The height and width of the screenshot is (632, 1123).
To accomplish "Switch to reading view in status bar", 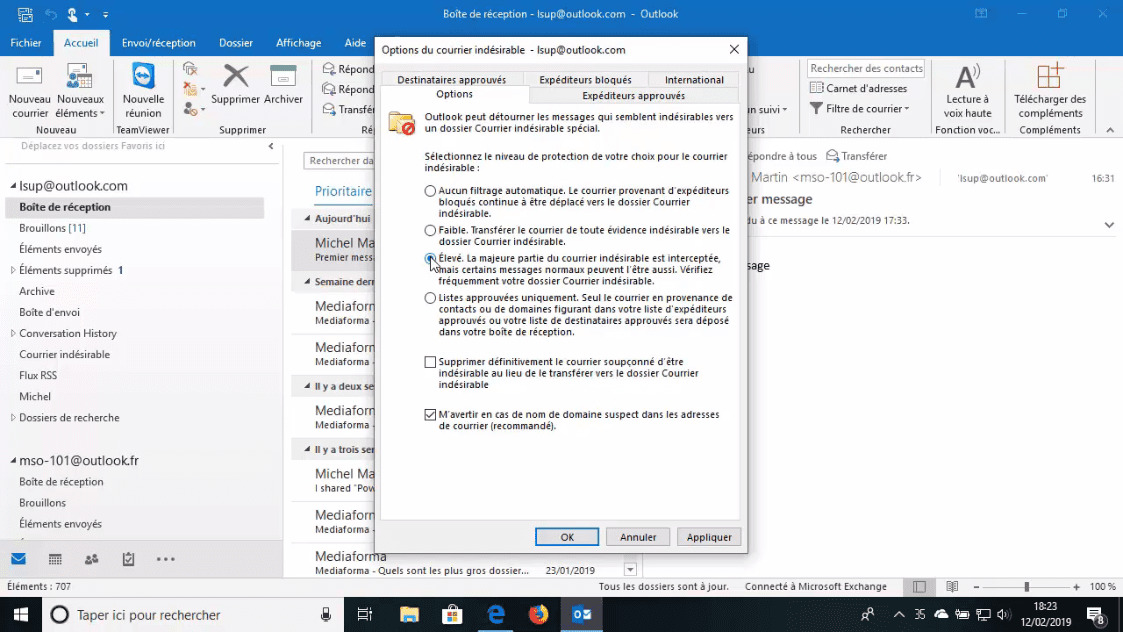I will click(x=952, y=587).
